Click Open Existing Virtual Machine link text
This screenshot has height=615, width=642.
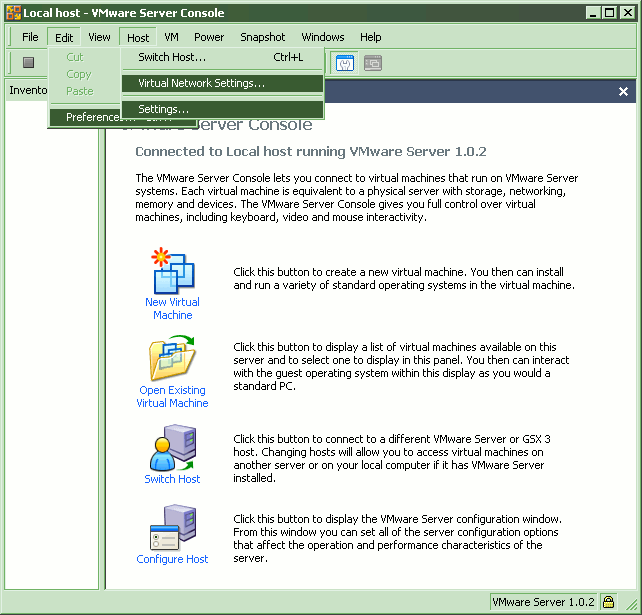(x=172, y=396)
